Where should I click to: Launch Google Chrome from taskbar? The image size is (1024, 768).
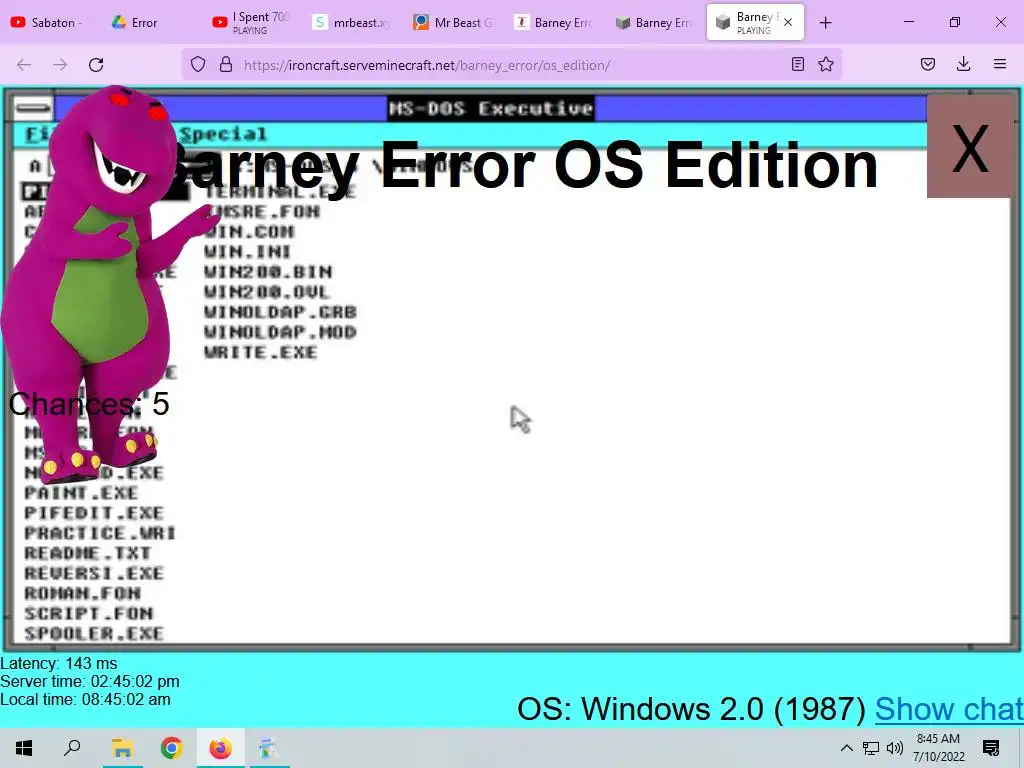171,748
